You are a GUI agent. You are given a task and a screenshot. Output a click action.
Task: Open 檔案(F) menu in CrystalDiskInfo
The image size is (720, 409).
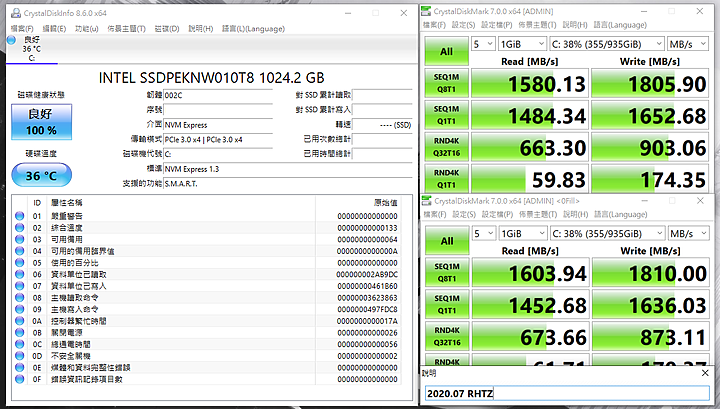click(22, 28)
